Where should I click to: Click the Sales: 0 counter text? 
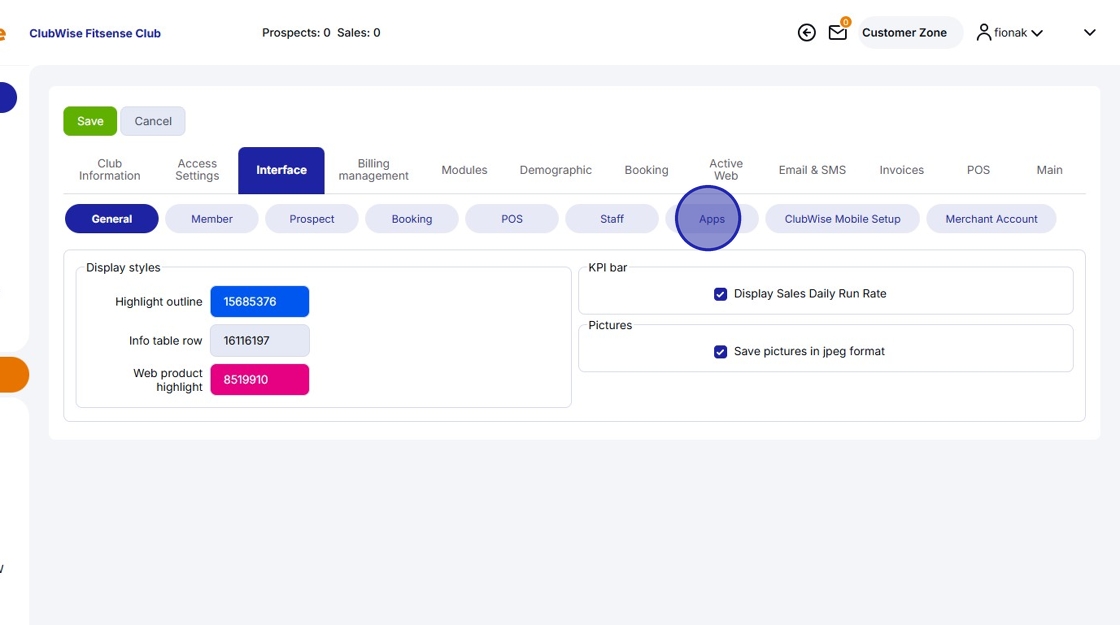point(359,33)
